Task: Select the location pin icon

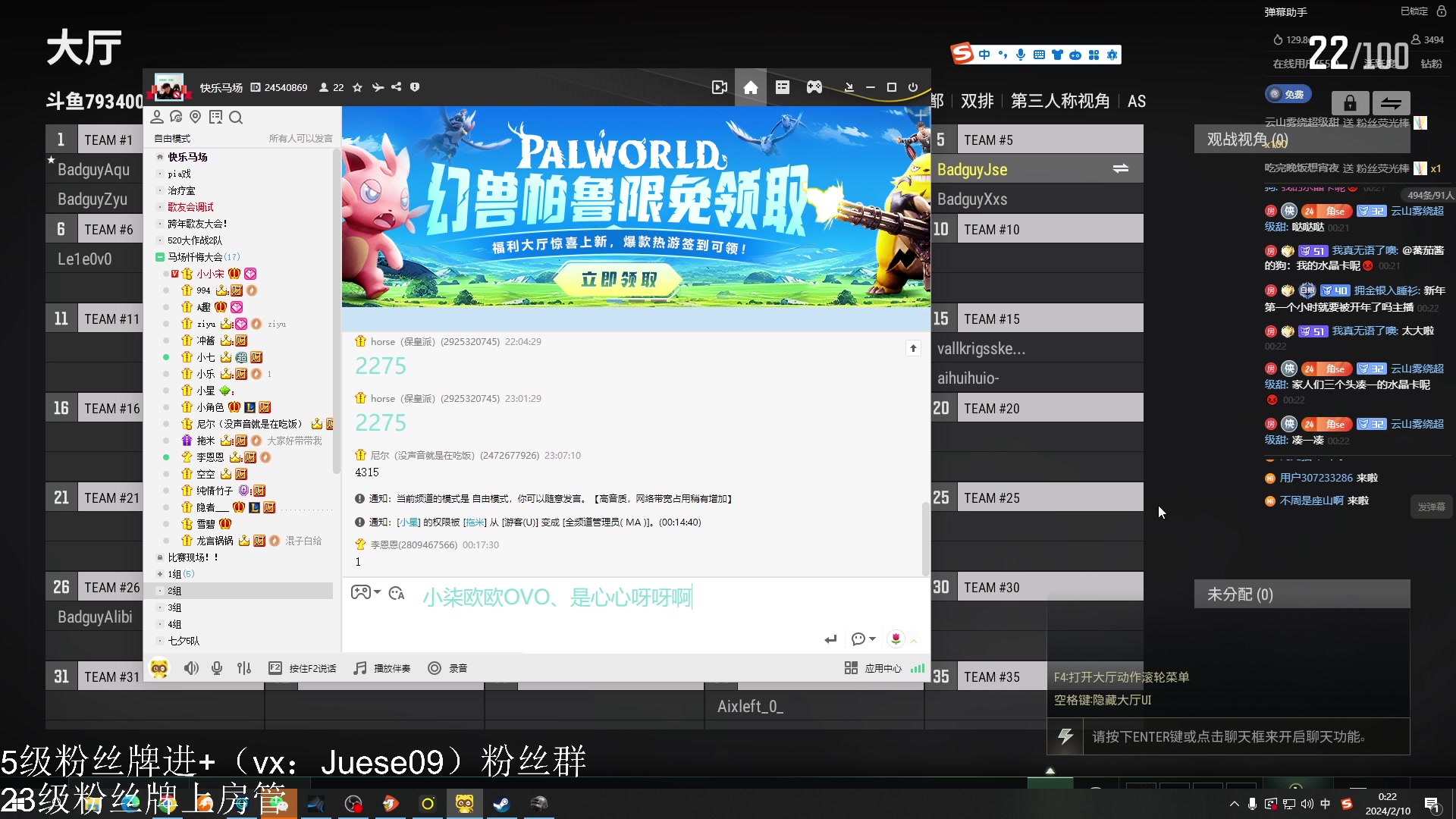Action: click(x=196, y=117)
